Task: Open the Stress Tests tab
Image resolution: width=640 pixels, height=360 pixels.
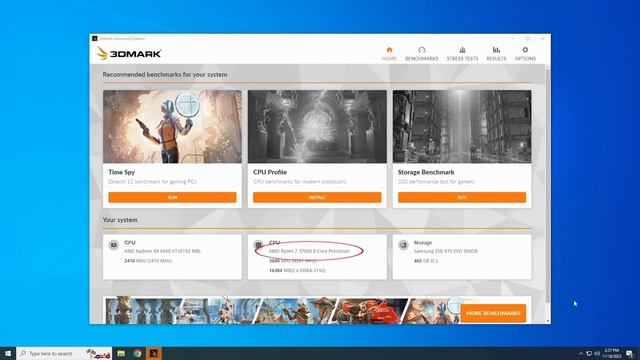Action: pyautogui.click(x=462, y=53)
